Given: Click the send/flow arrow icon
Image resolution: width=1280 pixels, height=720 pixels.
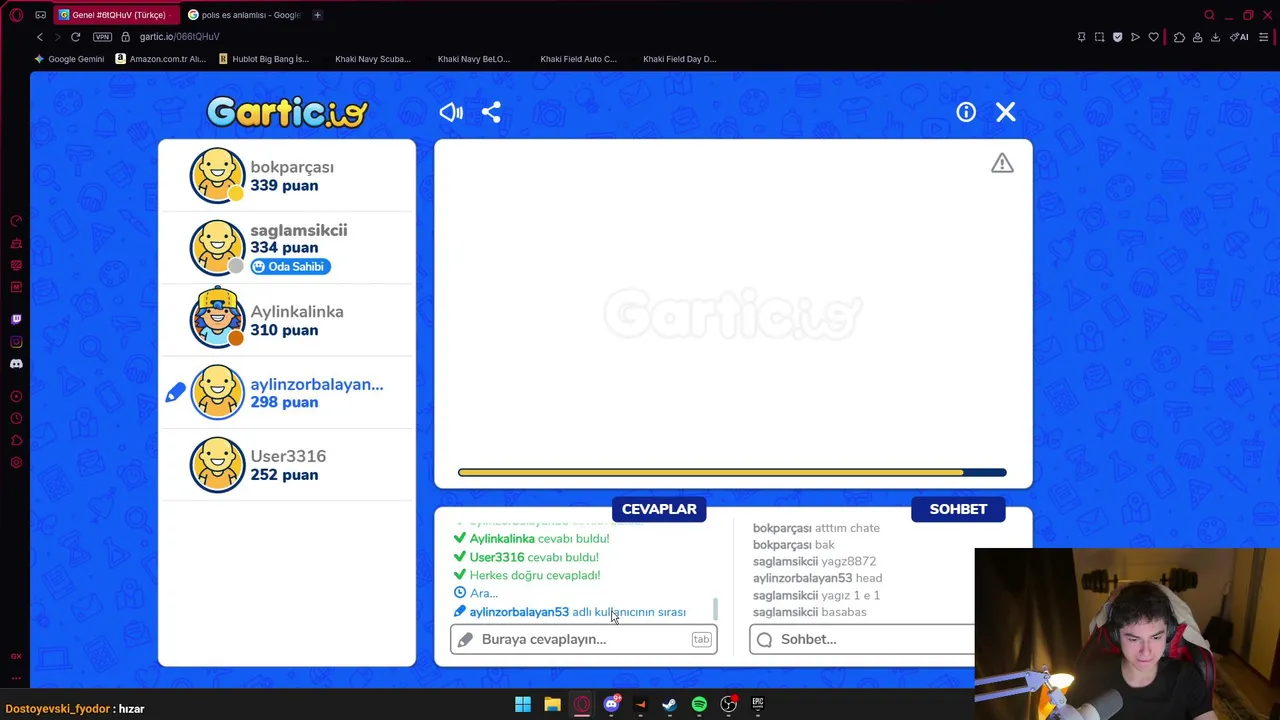Looking at the screenshot, I should click(1135, 37).
